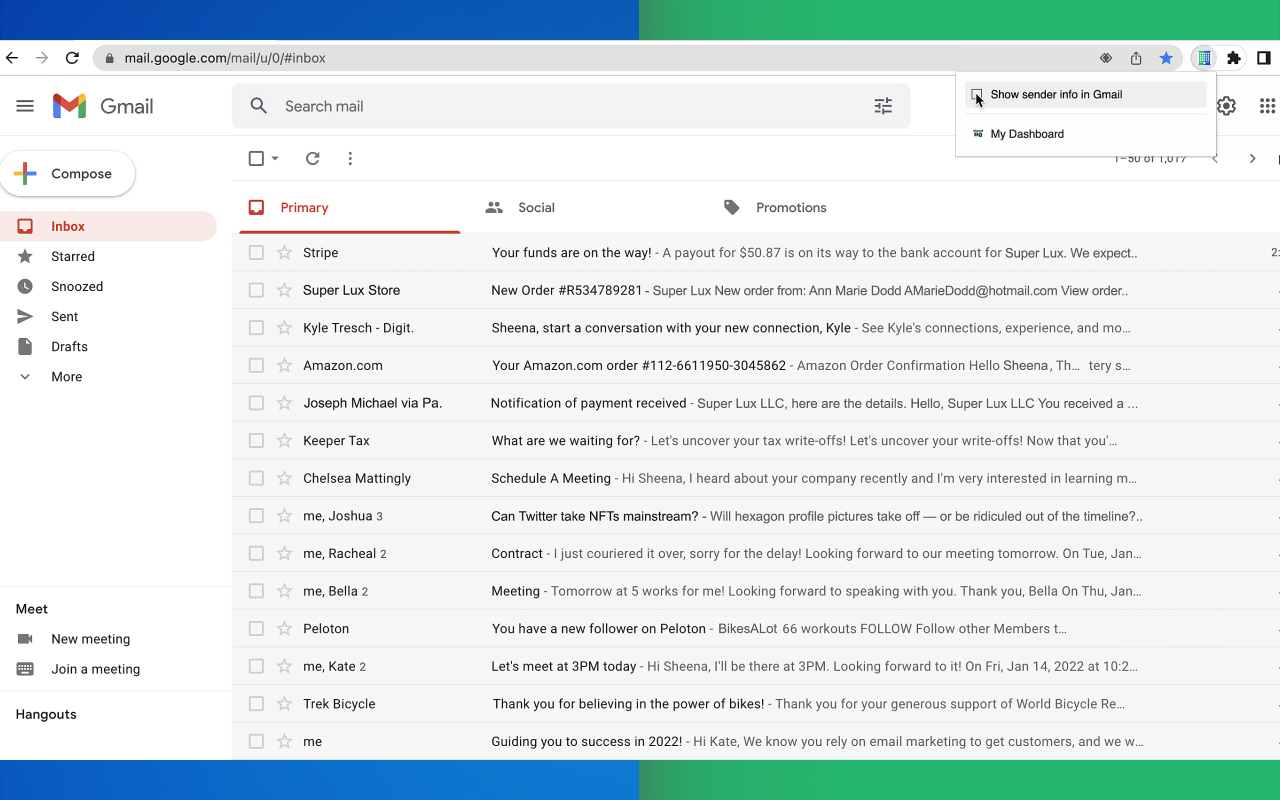Viewport: 1280px width, 800px height.
Task: Star the Stripe email
Action: click(x=284, y=253)
